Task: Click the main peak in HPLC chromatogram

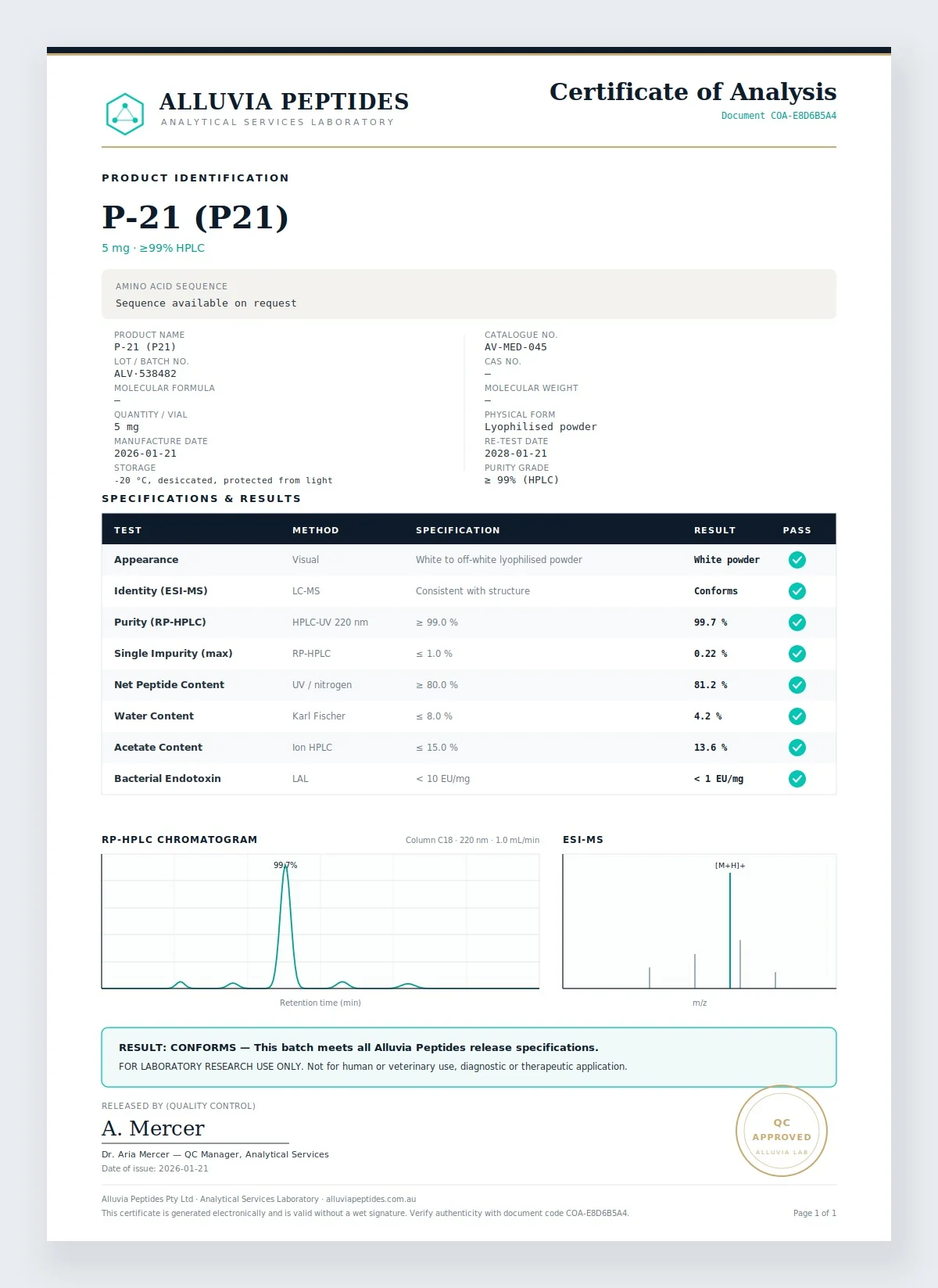Action: click(286, 927)
